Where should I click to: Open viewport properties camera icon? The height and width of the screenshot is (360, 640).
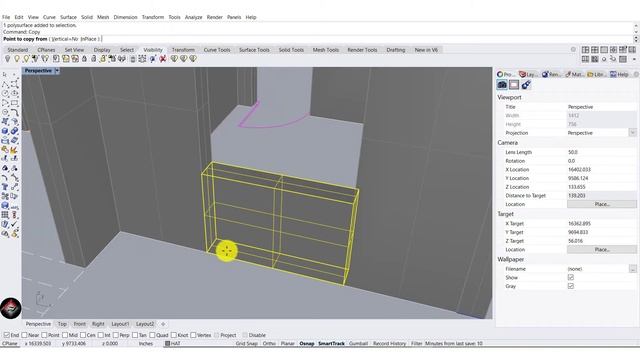pos(502,84)
